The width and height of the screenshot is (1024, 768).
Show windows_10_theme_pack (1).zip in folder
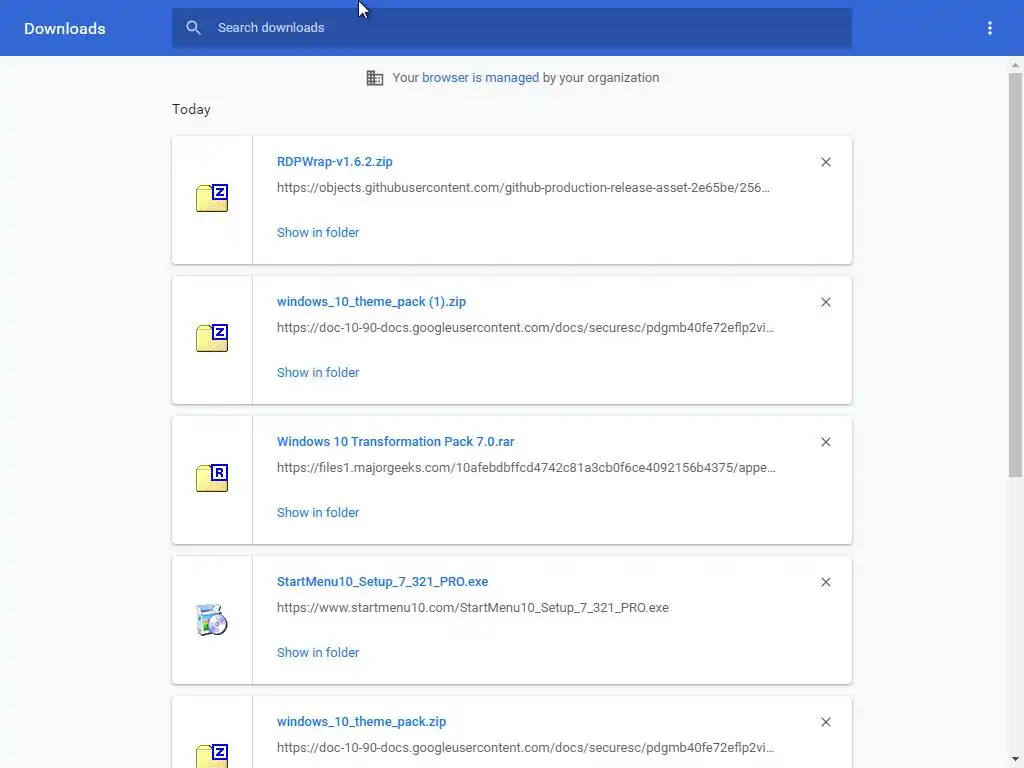(317, 372)
